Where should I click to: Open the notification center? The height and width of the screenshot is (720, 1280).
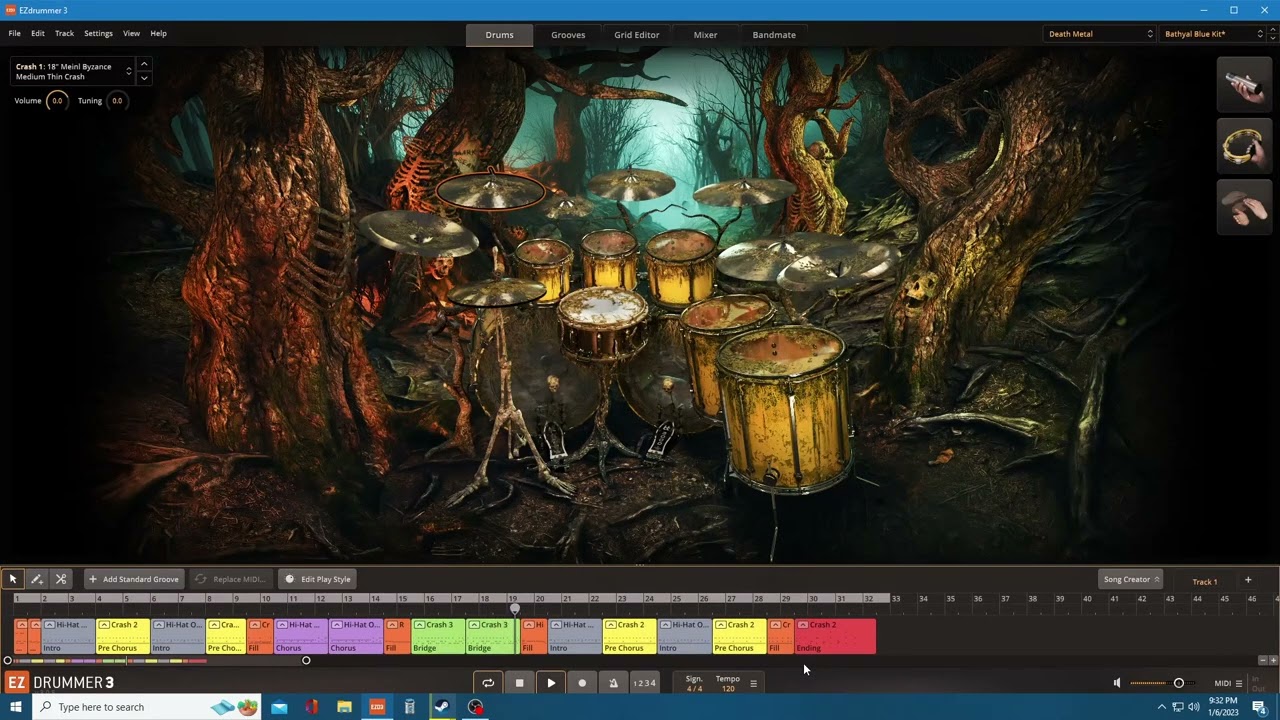[x=1260, y=707]
